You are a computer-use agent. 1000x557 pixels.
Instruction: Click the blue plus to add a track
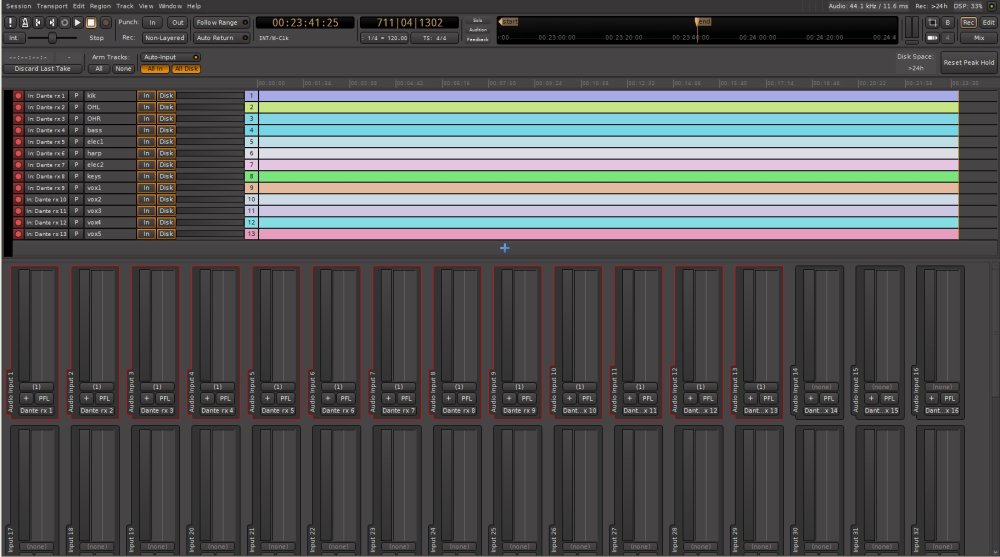point(504,248)
